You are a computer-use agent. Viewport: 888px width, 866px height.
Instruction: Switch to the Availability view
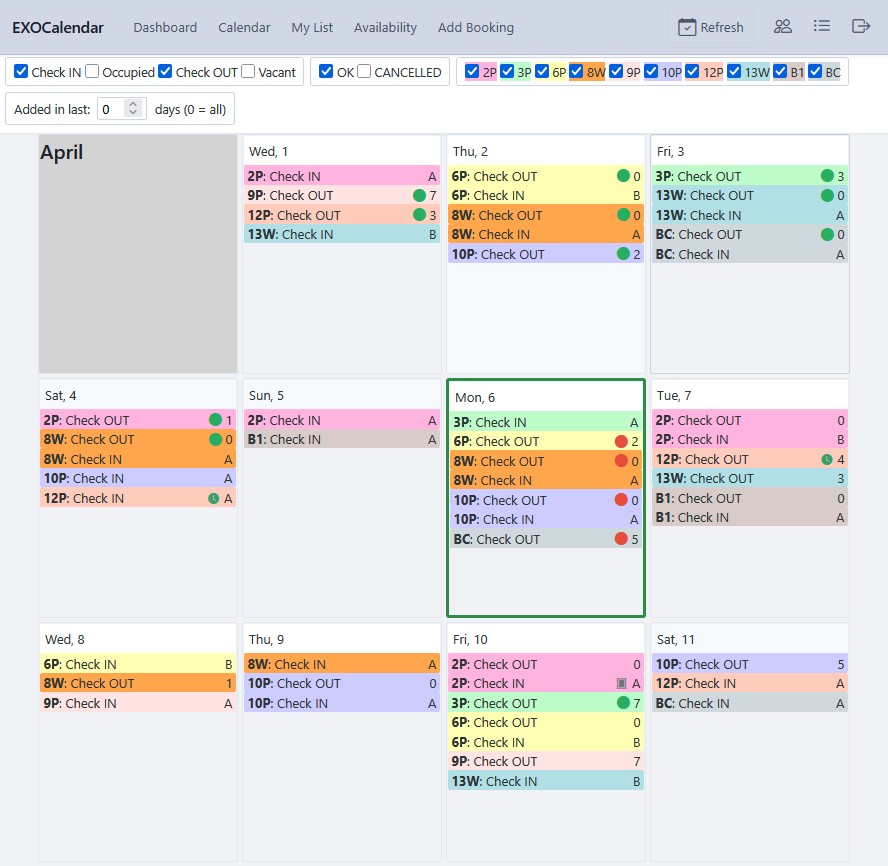(385, 27)
